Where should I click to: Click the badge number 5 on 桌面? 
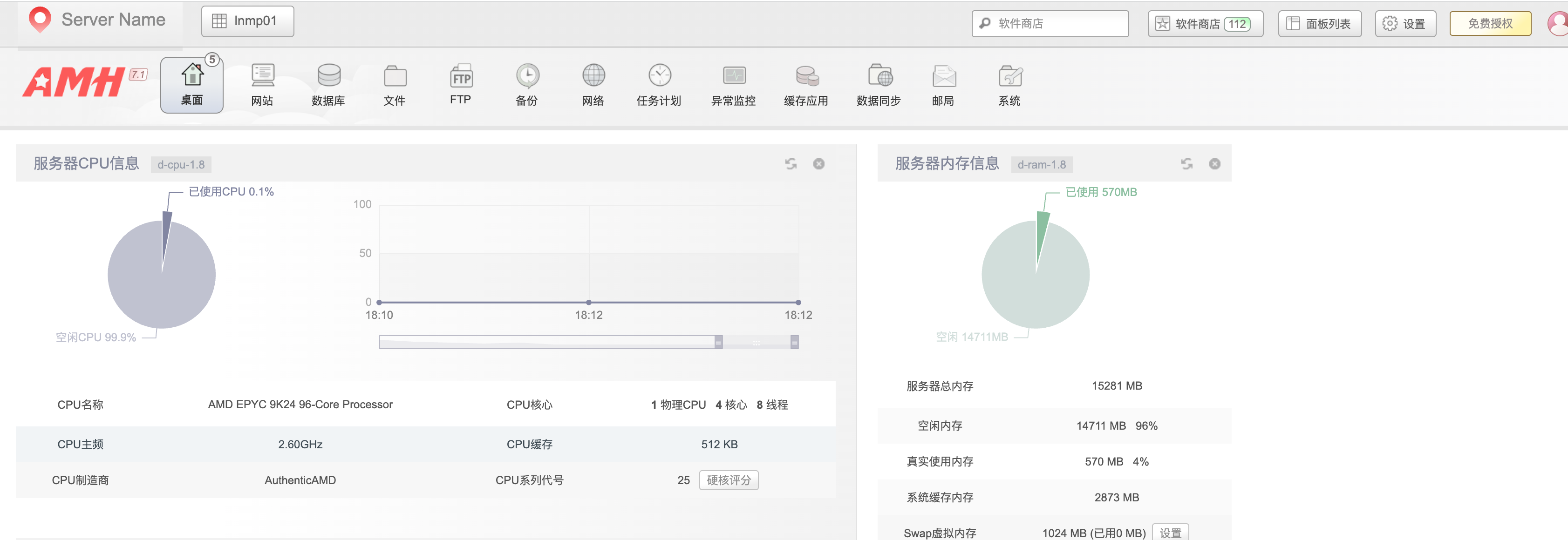[x=212, y=60]
